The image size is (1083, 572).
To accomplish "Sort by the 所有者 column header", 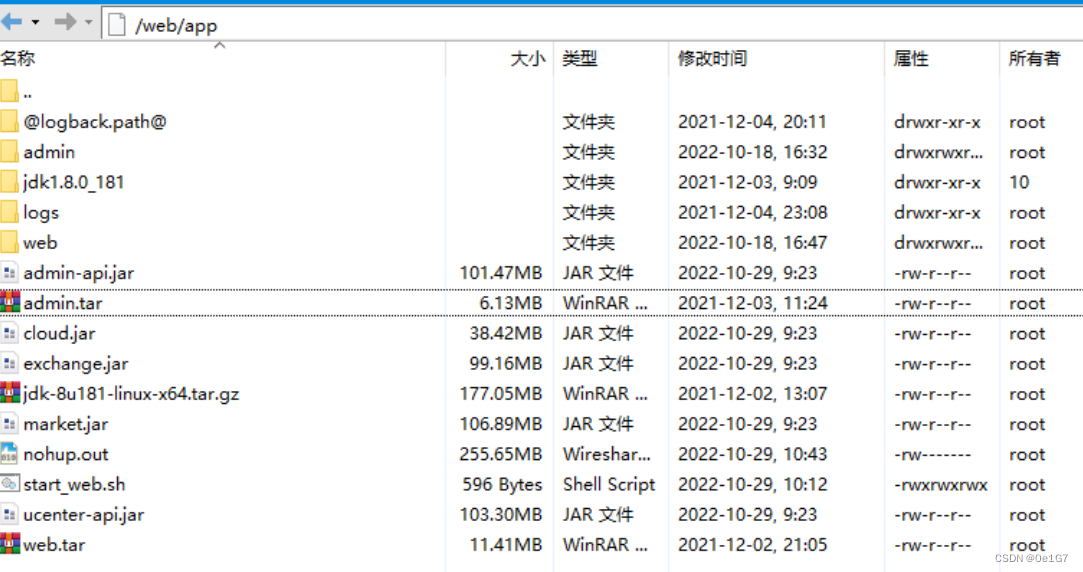I will [x=1034, y=59].
